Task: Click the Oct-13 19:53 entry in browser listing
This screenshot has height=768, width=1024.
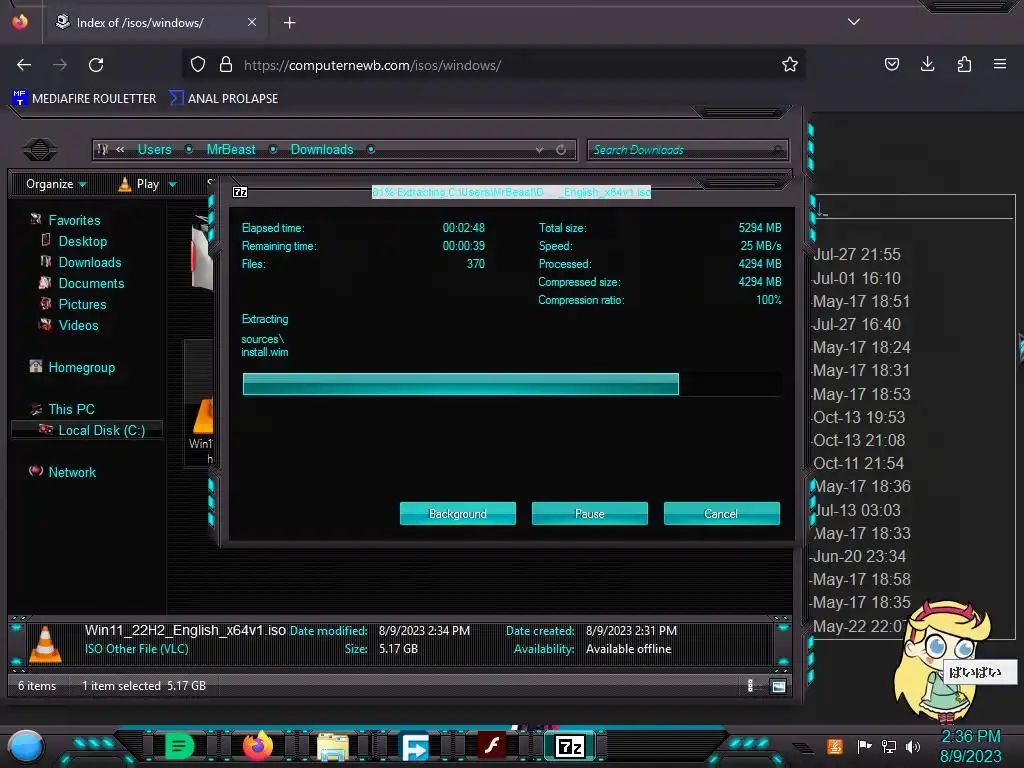Action: 859,417
